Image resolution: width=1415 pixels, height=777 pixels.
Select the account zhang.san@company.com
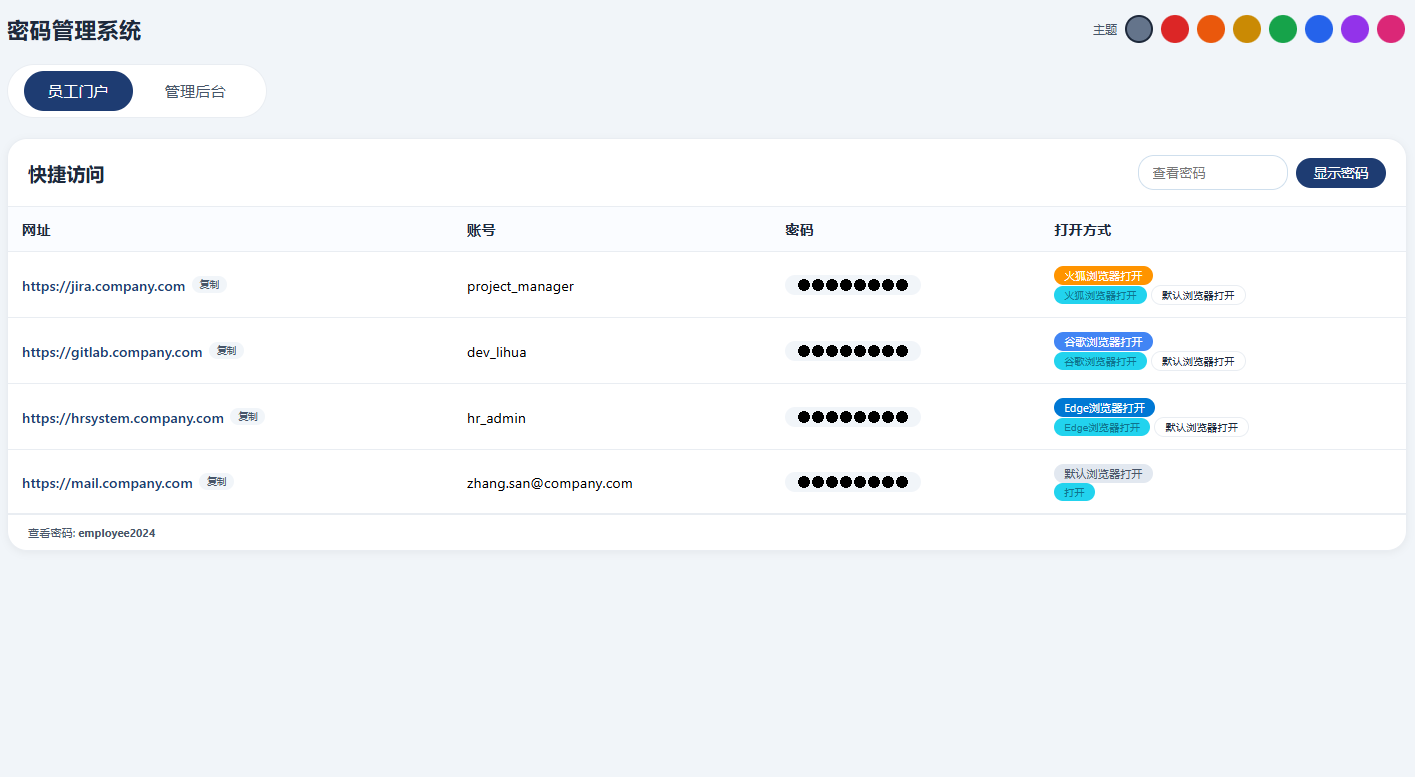(549, 483)
